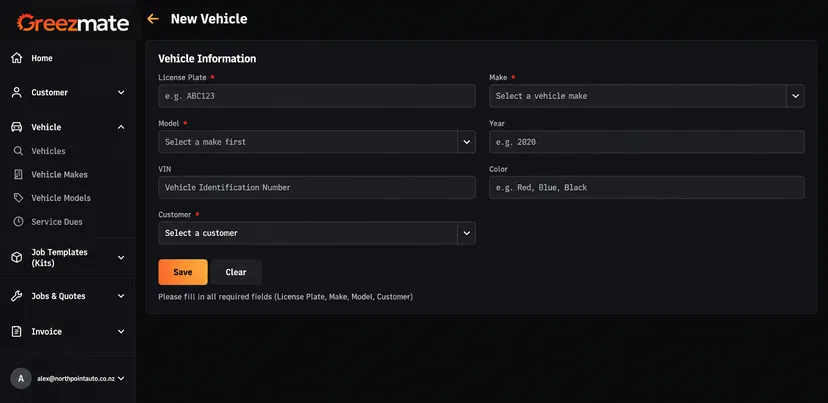Click the building icon beside Vehicle Makes

[18, 174]
